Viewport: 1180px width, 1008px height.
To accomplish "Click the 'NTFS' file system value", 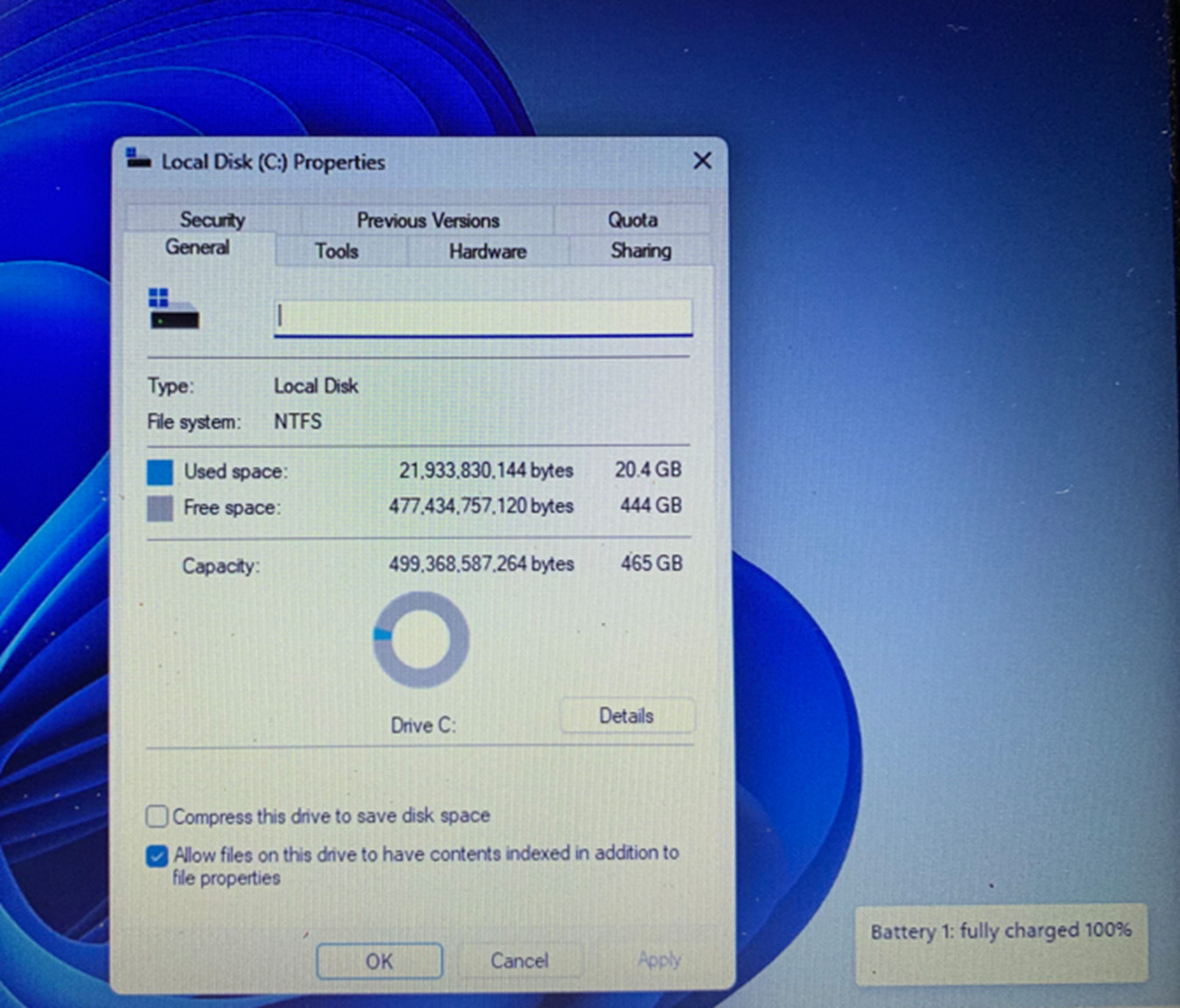I will coord(298,421).
